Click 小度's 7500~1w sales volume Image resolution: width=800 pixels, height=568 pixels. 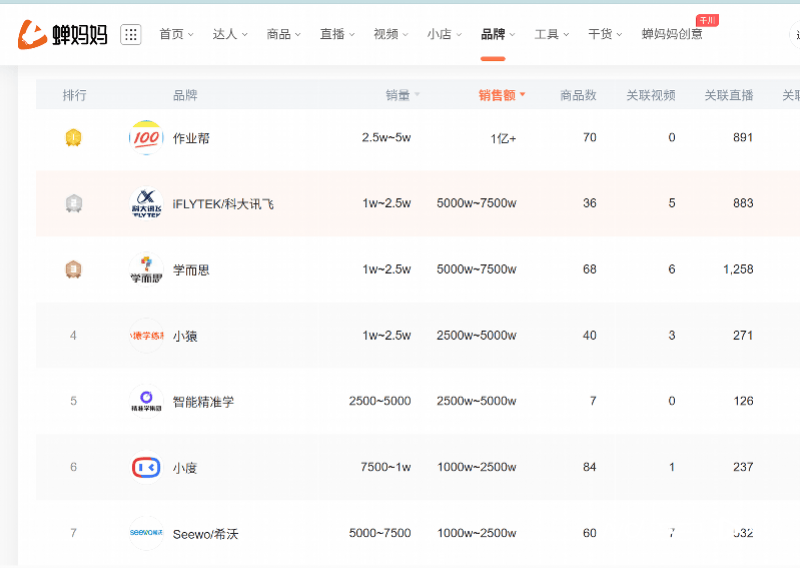coord(386,467)
